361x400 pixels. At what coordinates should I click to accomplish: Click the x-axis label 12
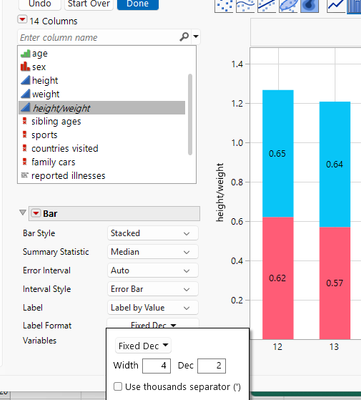277,347
